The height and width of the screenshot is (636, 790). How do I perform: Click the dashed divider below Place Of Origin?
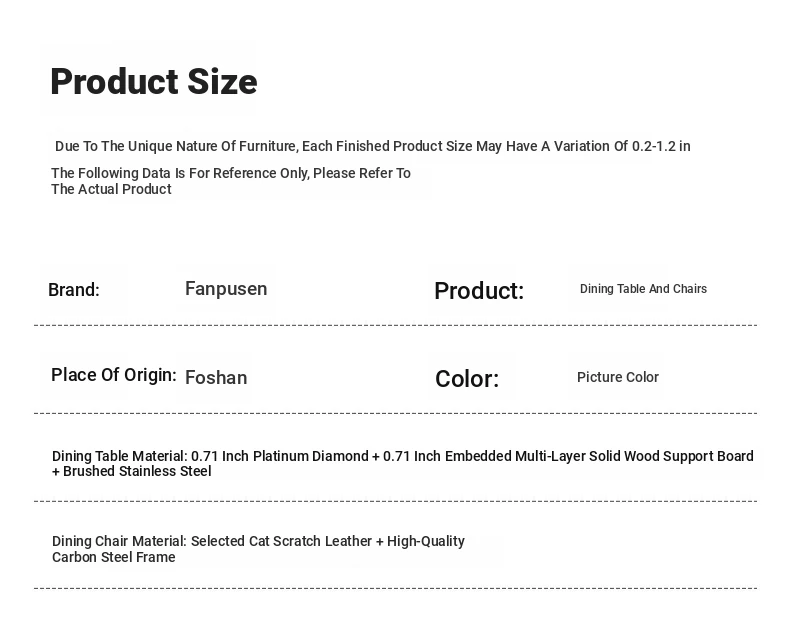click(x=395, y=413)
